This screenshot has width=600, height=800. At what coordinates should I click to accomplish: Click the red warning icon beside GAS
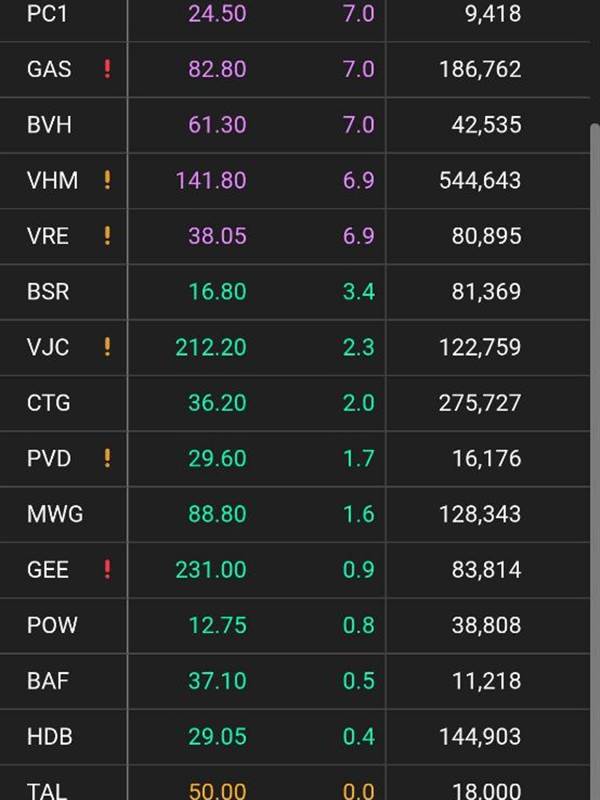(107, 69)
